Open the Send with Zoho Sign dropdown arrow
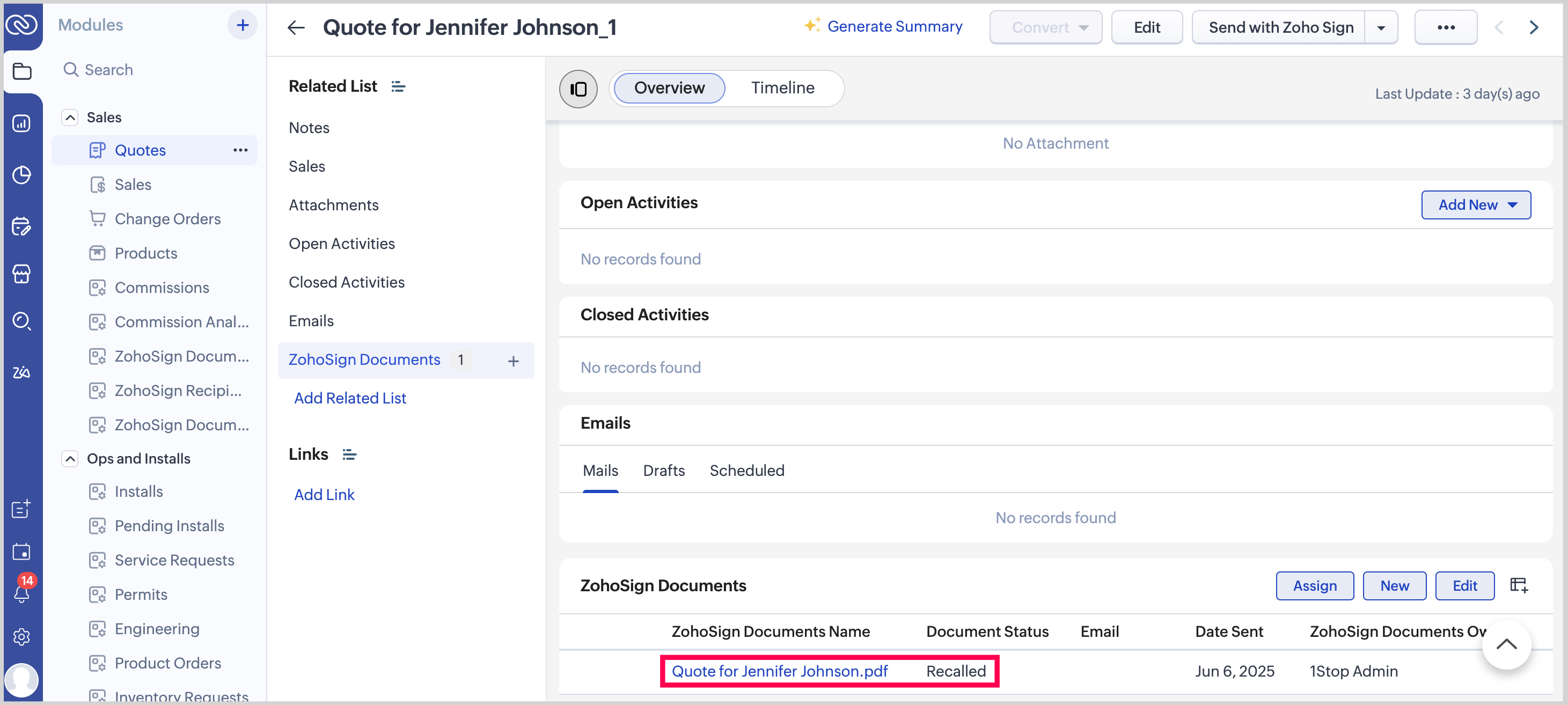This screenshot has width=1568, height=705. click(1381, 27)
